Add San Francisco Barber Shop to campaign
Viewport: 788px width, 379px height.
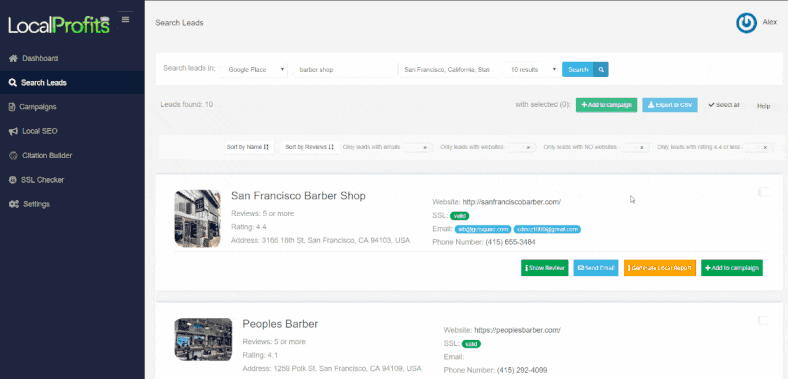[x=732, y=268]
